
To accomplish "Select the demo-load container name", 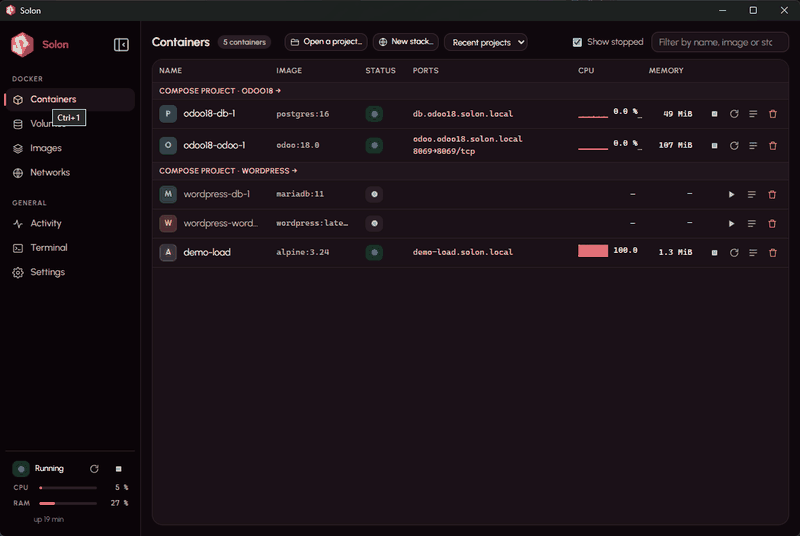I will 207,252.
